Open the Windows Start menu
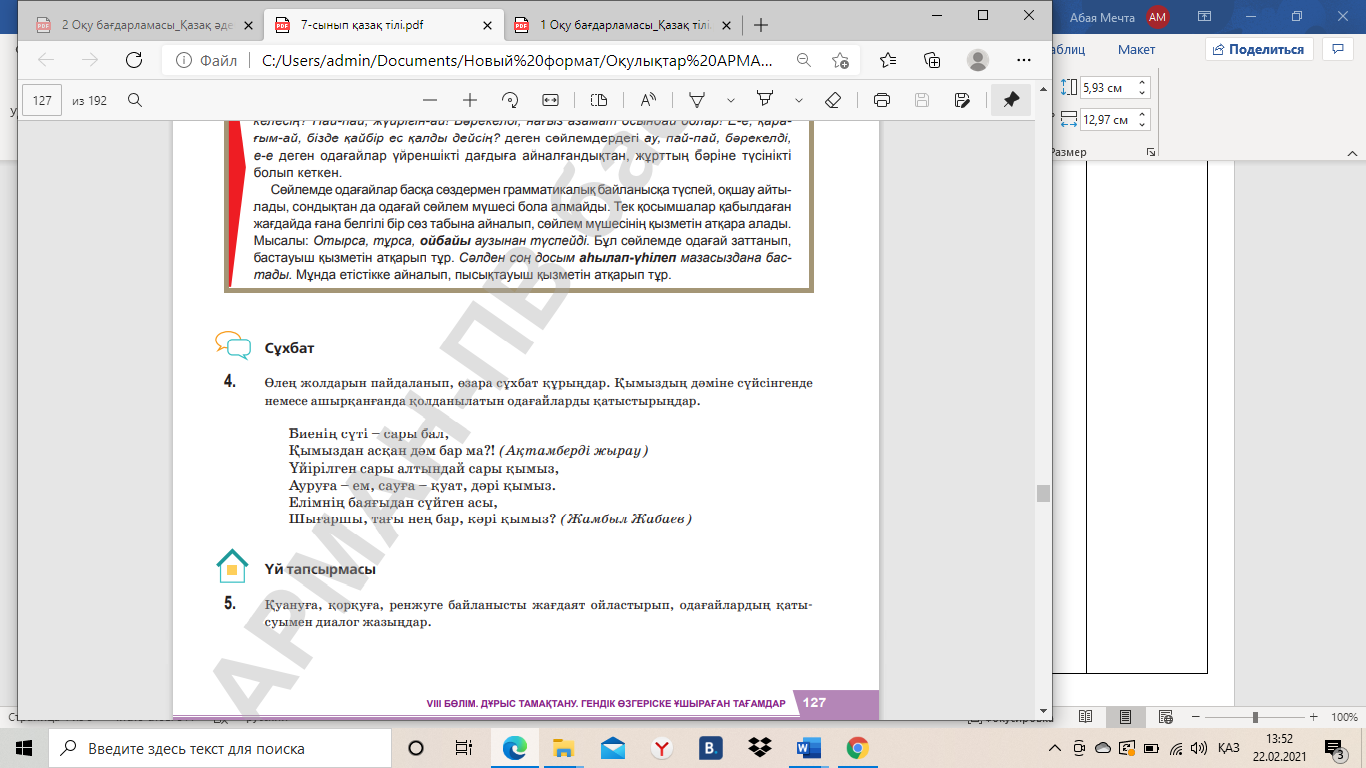The height and width of the screenshot is (768, 1366). pyautogui.click(x=24, y=748)
